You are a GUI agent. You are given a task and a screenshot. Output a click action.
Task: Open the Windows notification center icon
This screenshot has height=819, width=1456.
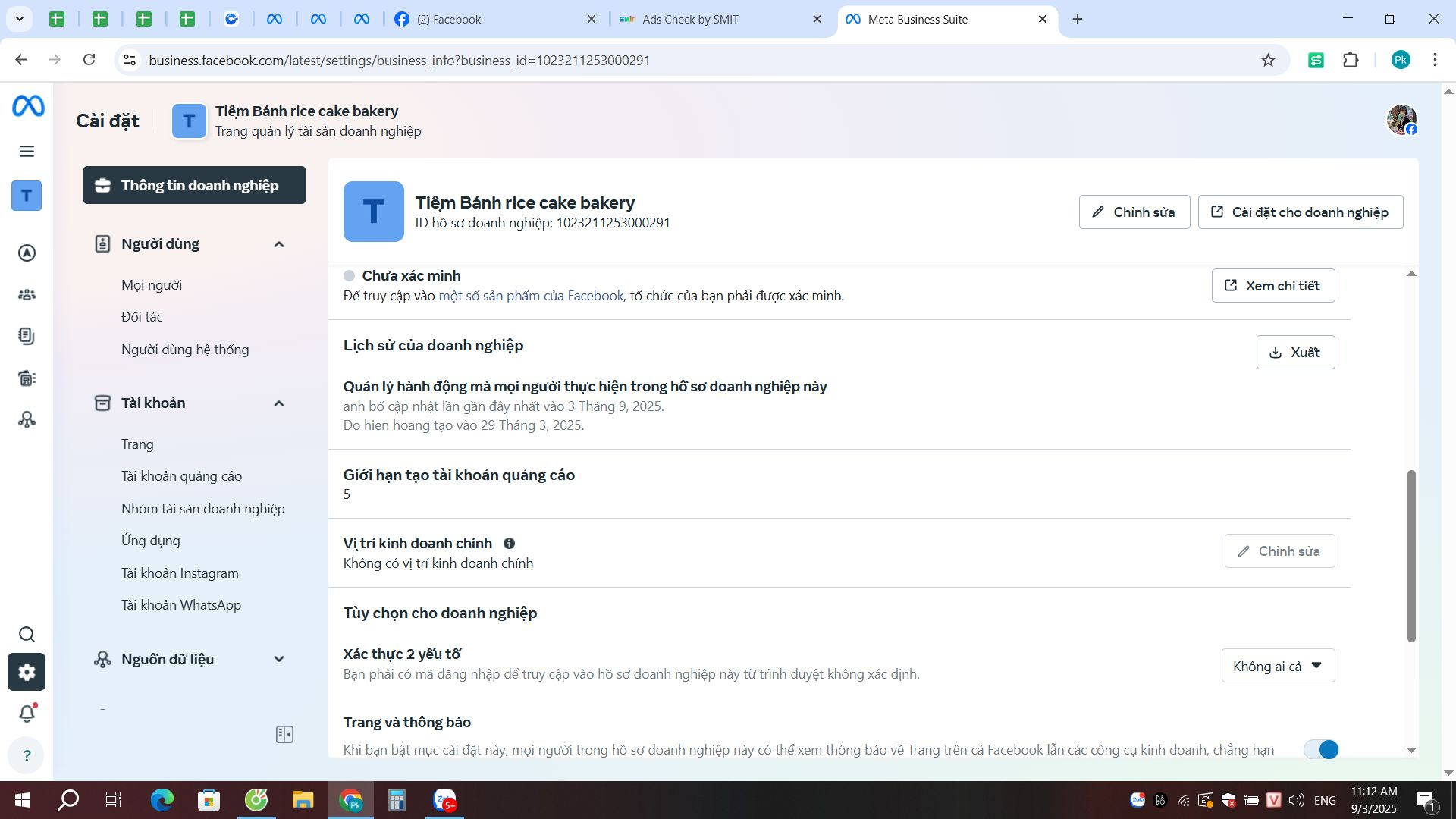pos(1426,800)
